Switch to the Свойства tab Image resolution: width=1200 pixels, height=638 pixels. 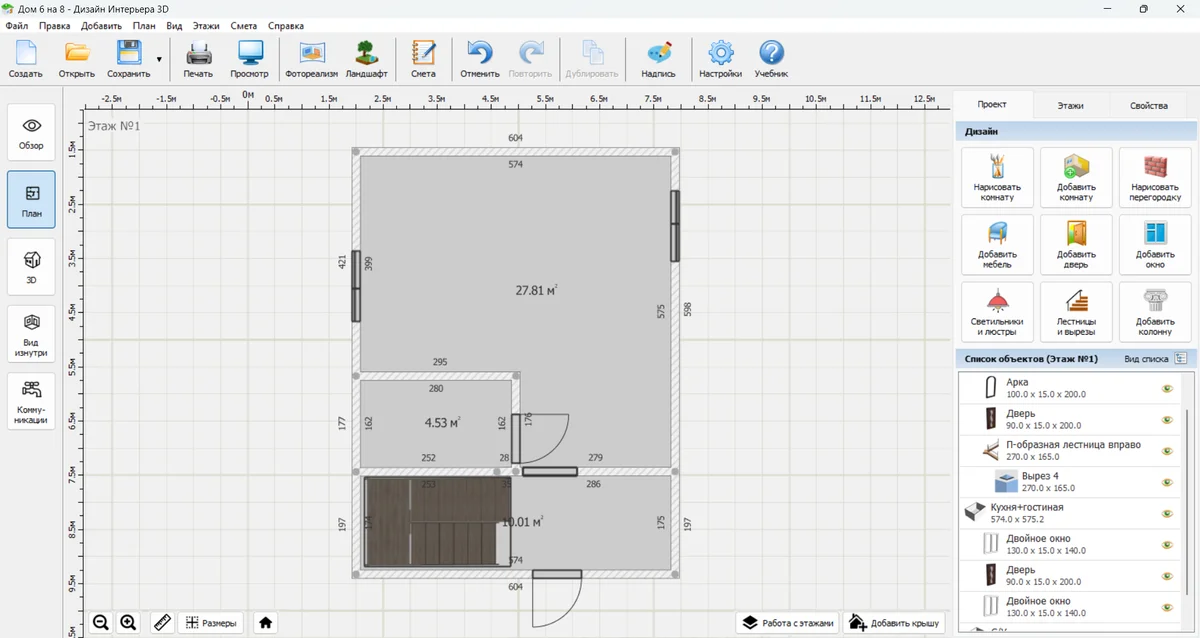tap(1148, 105)
